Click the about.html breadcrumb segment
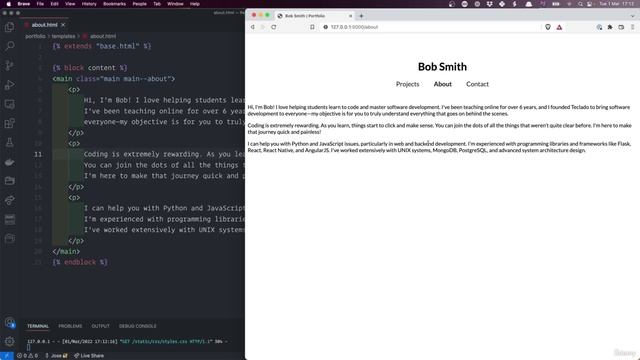This screenshot has height=360, width=640. point(103,36)
